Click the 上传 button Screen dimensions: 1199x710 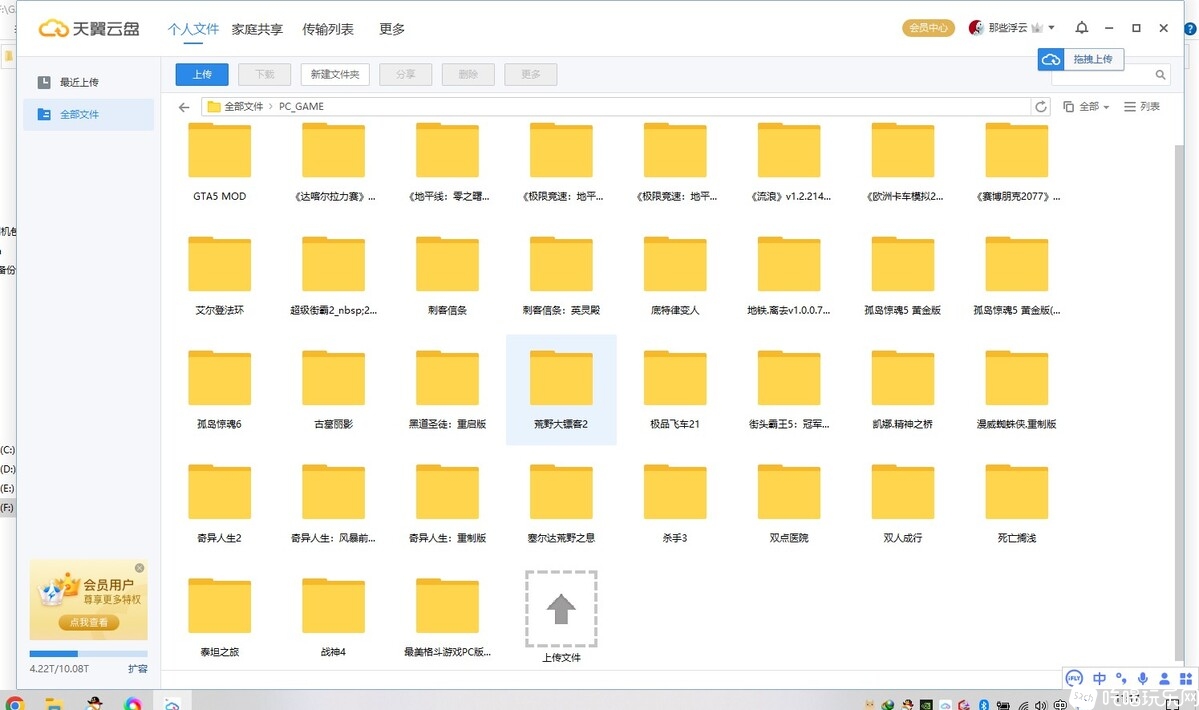point(202,74)
